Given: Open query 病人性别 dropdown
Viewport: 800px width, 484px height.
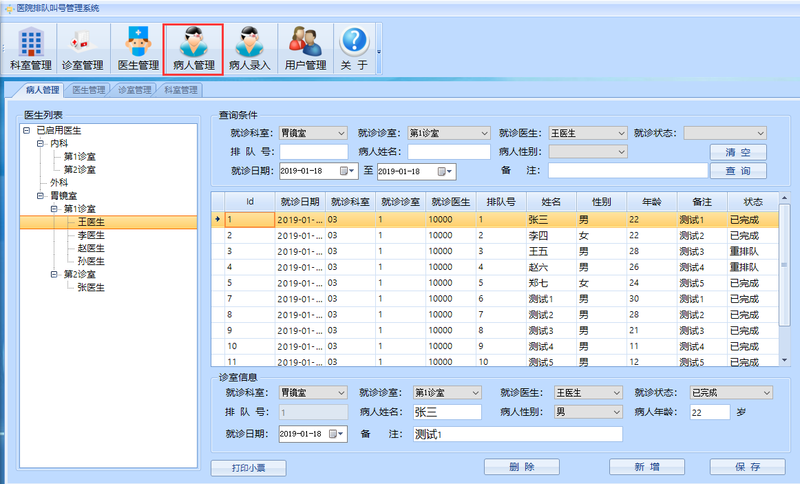Looking at the screenshot, I should point(621,151).
